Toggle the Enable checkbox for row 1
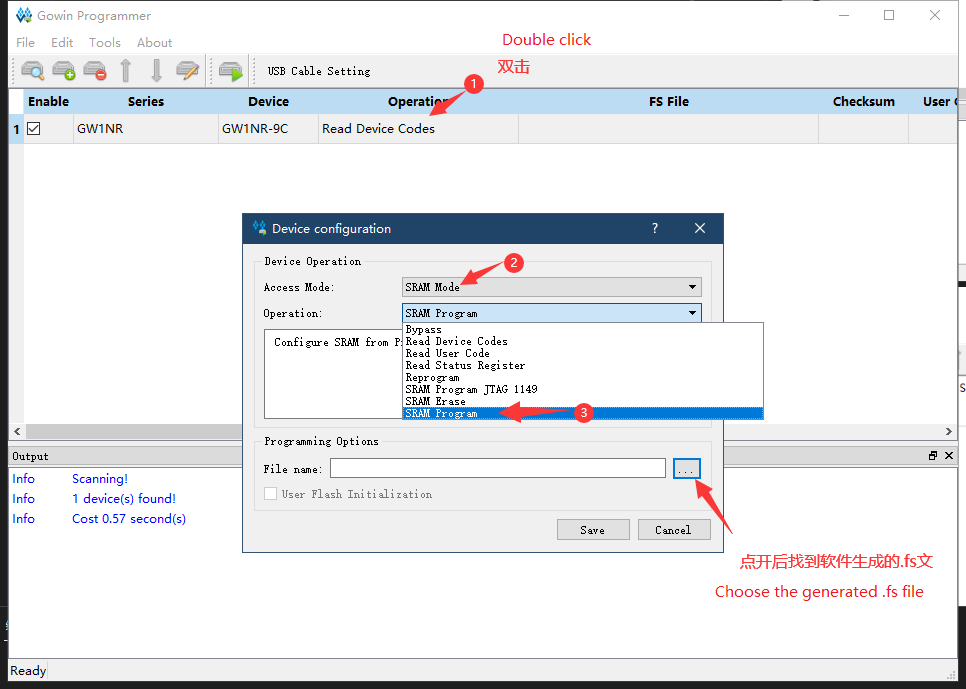 [x=34, y=128]
